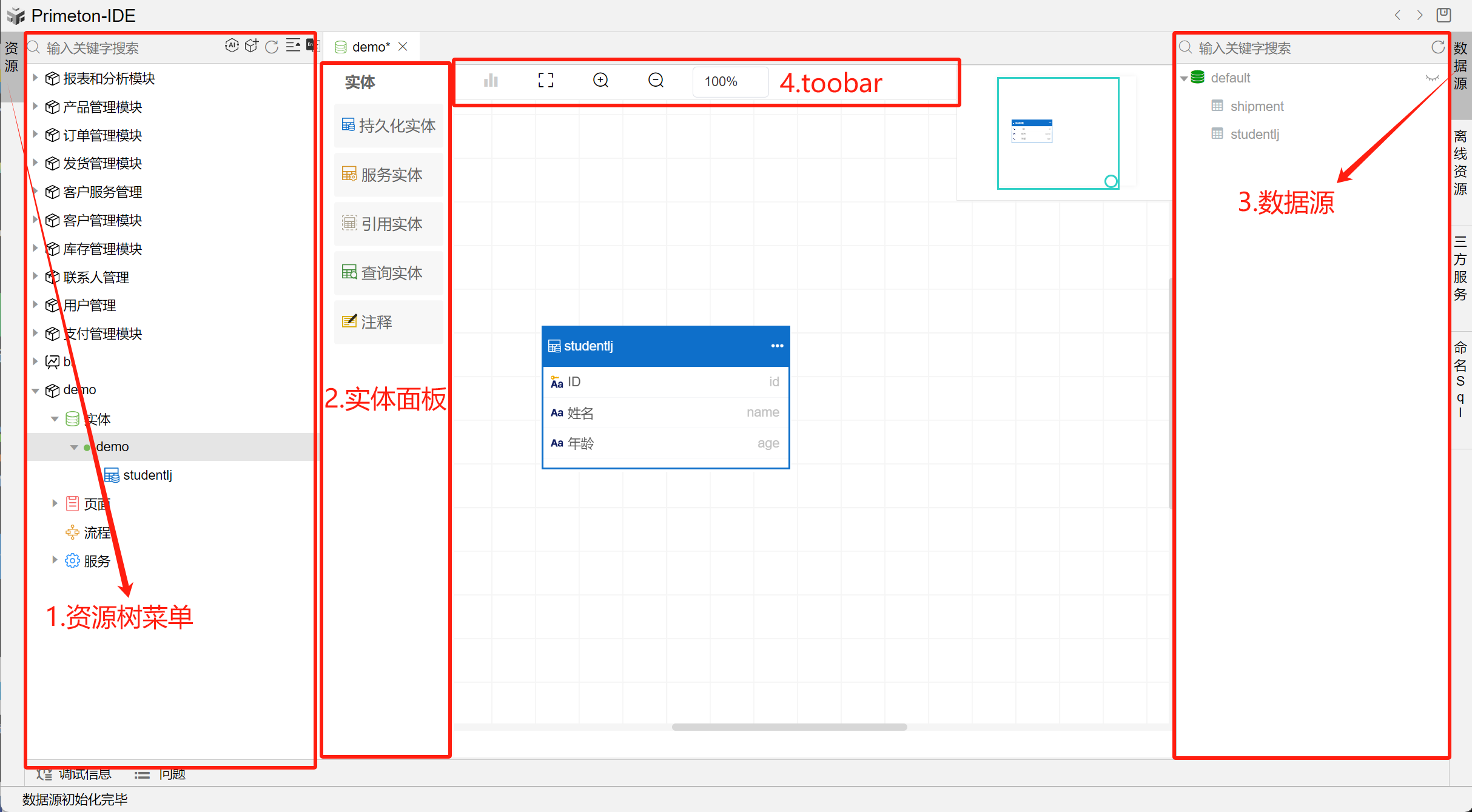Refresh the resource tree
Image resolution: width=1472 pixels, height=812 pixels.
[x=272, y=47]
